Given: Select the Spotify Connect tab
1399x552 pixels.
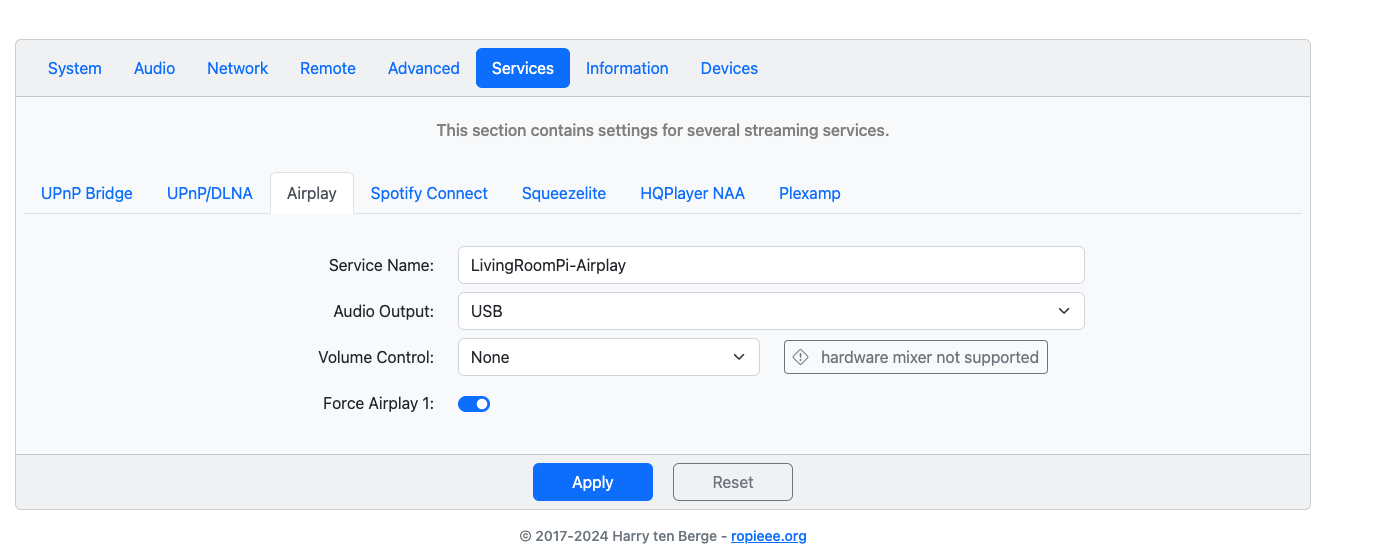Looking at the screenshot, I should point(429,193).
